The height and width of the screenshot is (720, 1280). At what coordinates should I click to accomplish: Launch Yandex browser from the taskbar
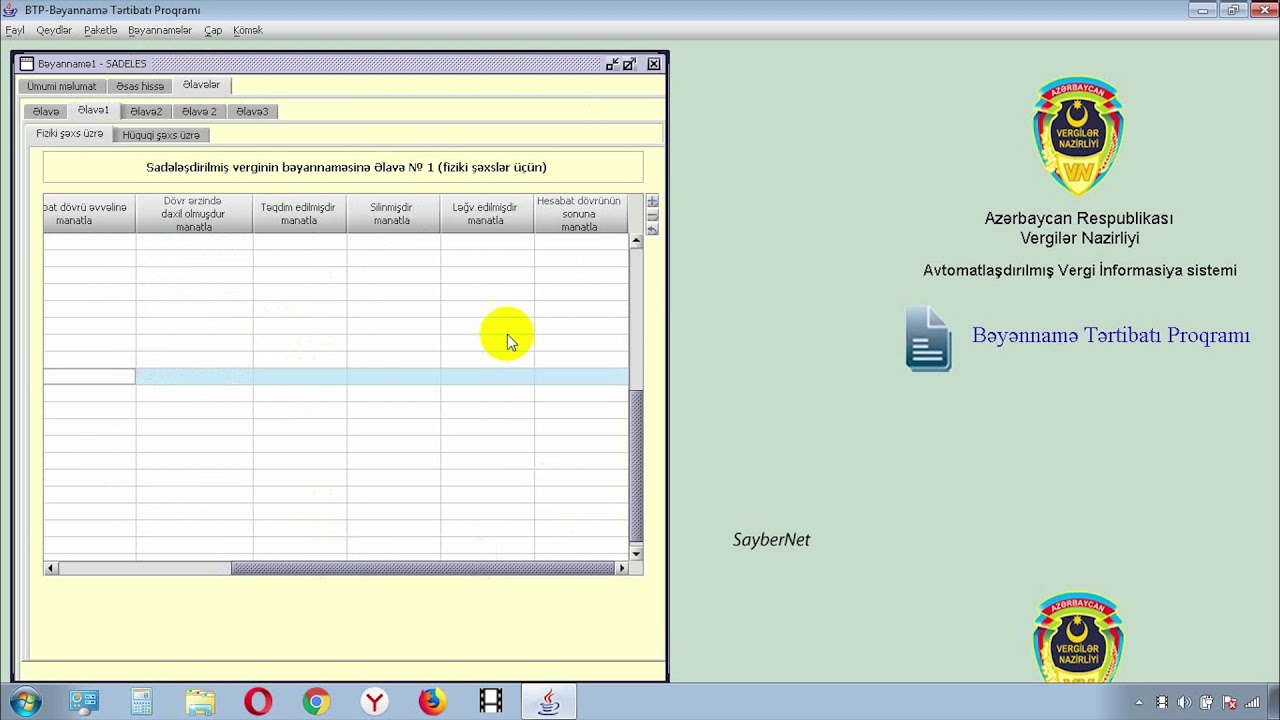click(374, 702)
